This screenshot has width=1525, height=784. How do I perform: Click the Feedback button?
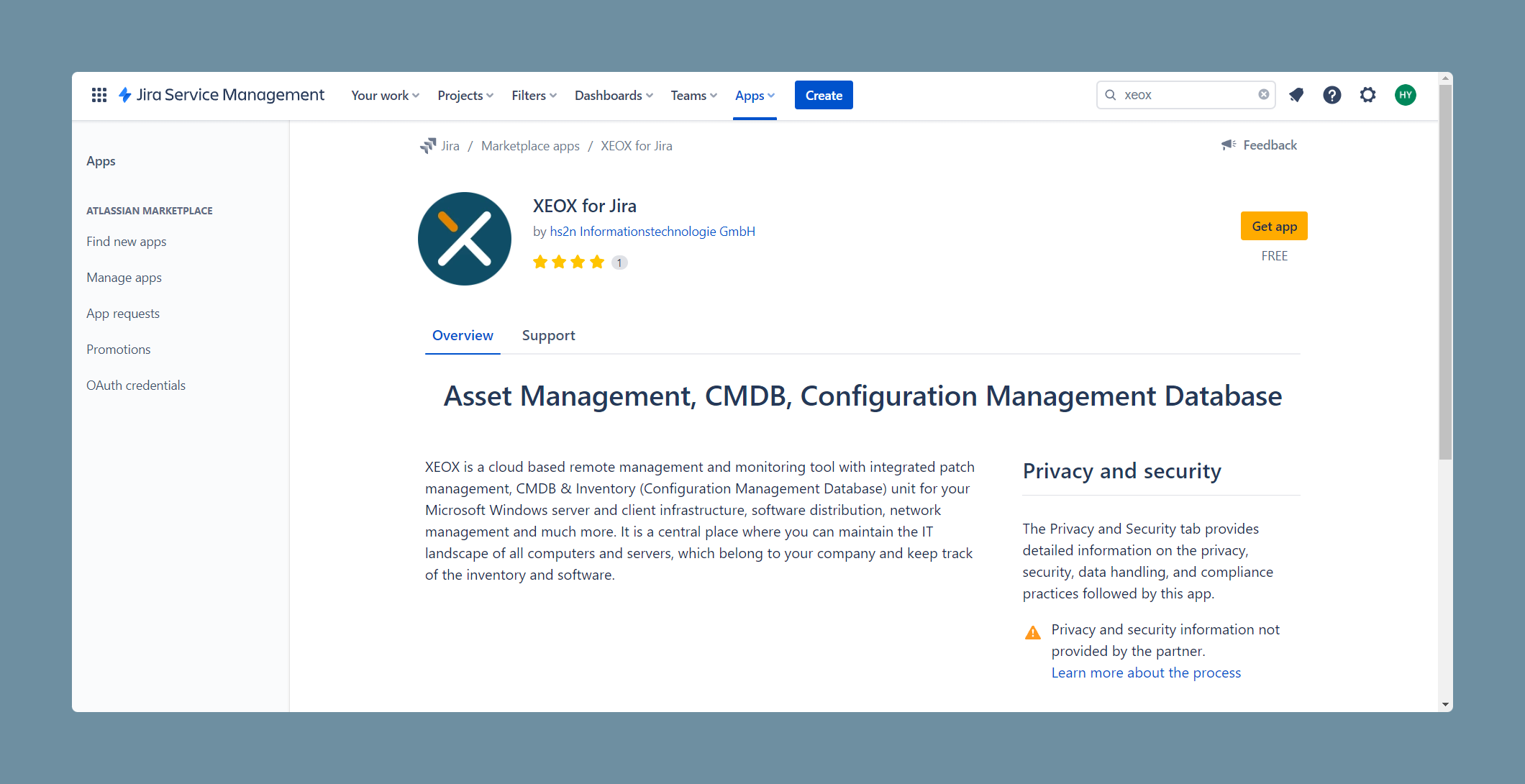click(x=1260, y=145)
